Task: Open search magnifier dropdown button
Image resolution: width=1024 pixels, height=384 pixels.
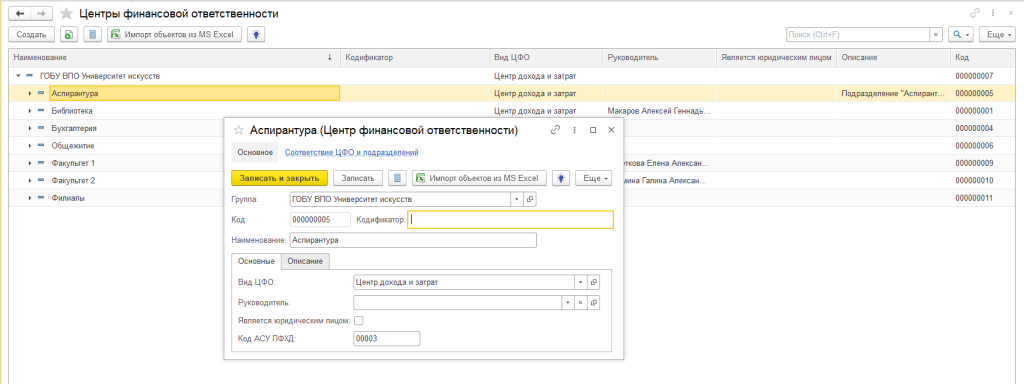Action: [x=961, y=35]
